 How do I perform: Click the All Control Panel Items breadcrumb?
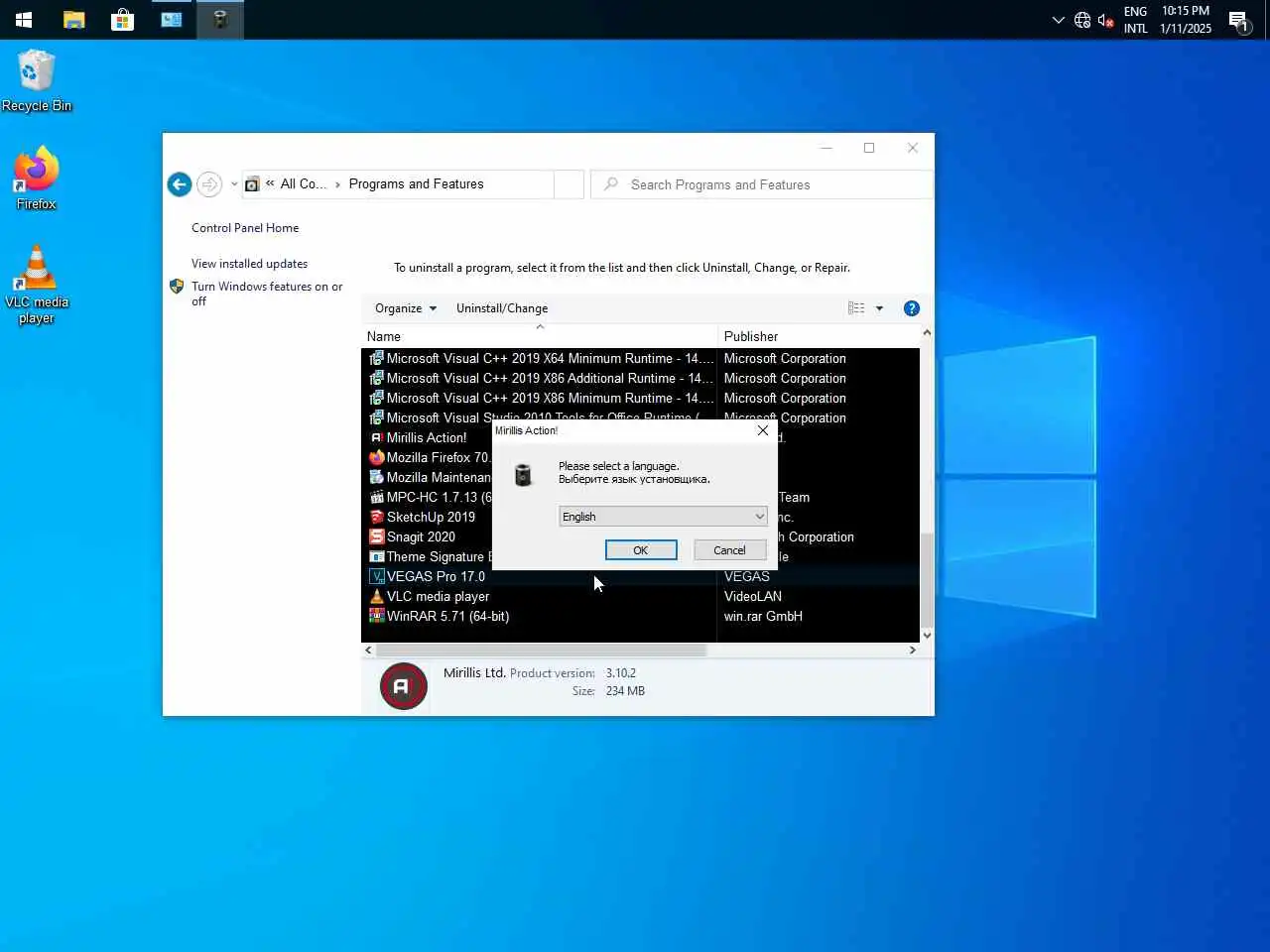[x=303, y=184]
